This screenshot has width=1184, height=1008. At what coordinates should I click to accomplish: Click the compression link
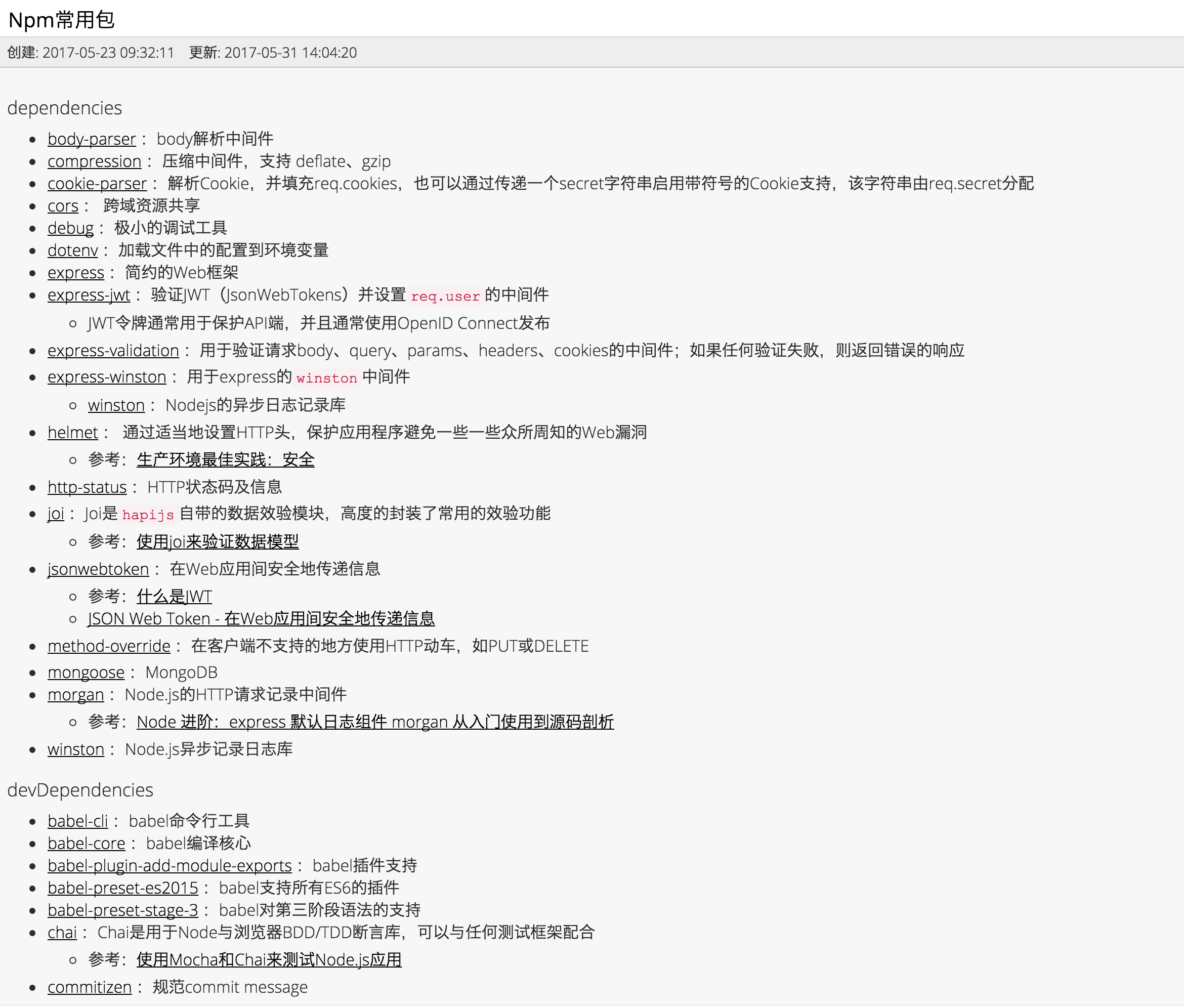[94, 161]
